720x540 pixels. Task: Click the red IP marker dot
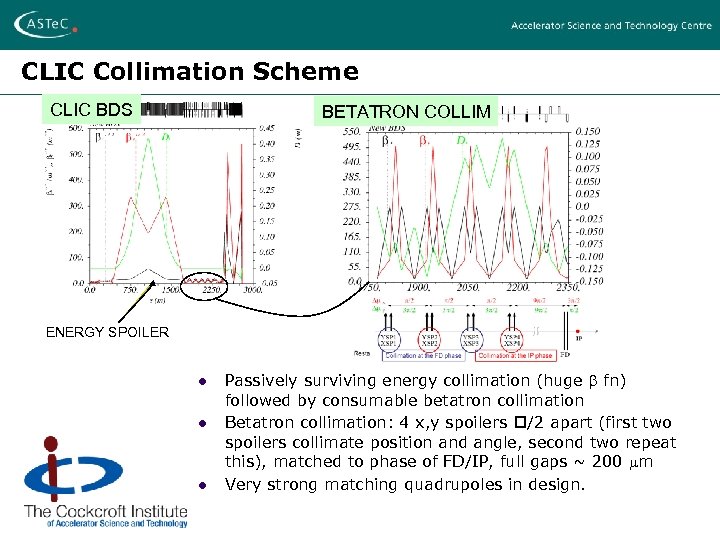(x=578, y=331)
